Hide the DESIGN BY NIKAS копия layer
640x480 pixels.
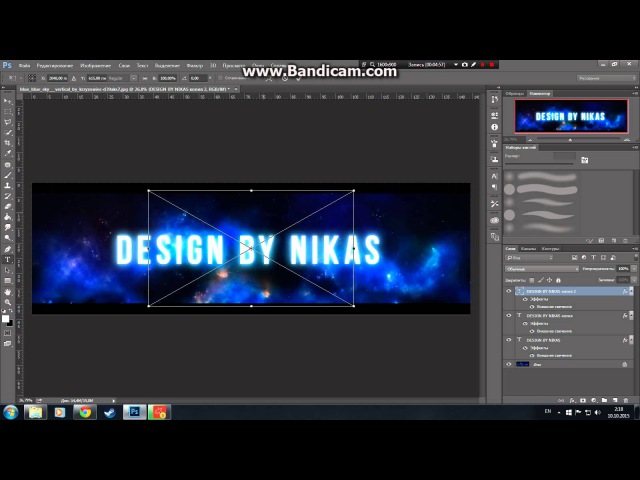pos(509,316)
